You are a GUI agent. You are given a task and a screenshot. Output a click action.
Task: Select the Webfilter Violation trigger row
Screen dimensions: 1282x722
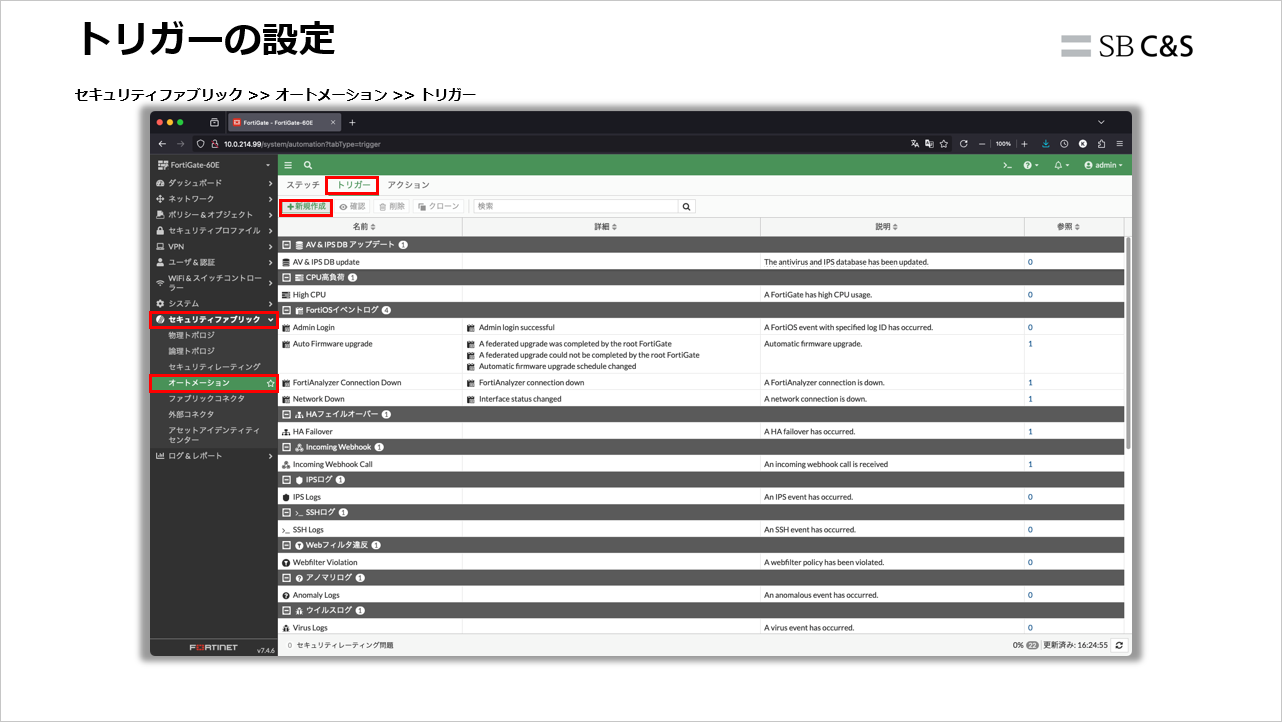pyautogui.click(x=701, y=562)
